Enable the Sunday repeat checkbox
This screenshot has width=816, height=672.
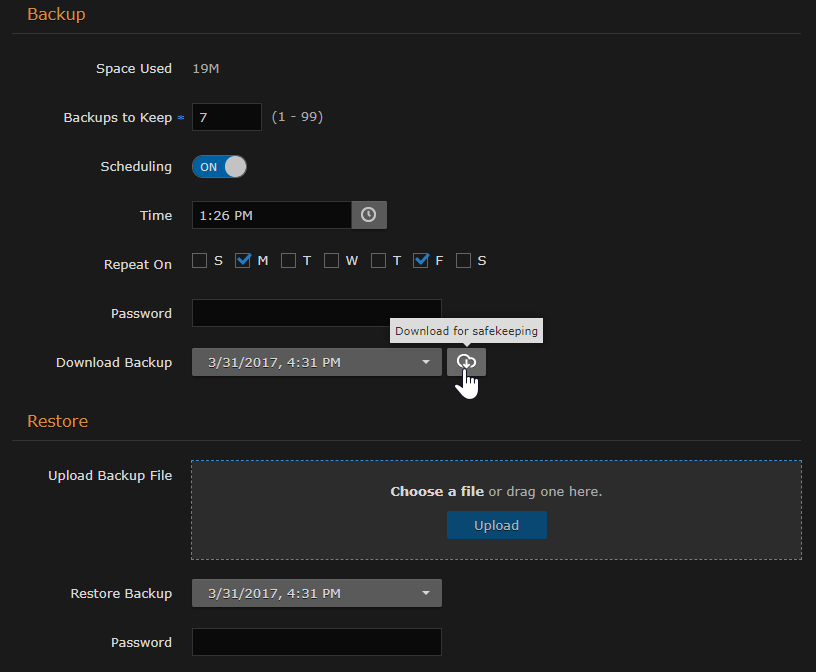(x=199, y=260)
